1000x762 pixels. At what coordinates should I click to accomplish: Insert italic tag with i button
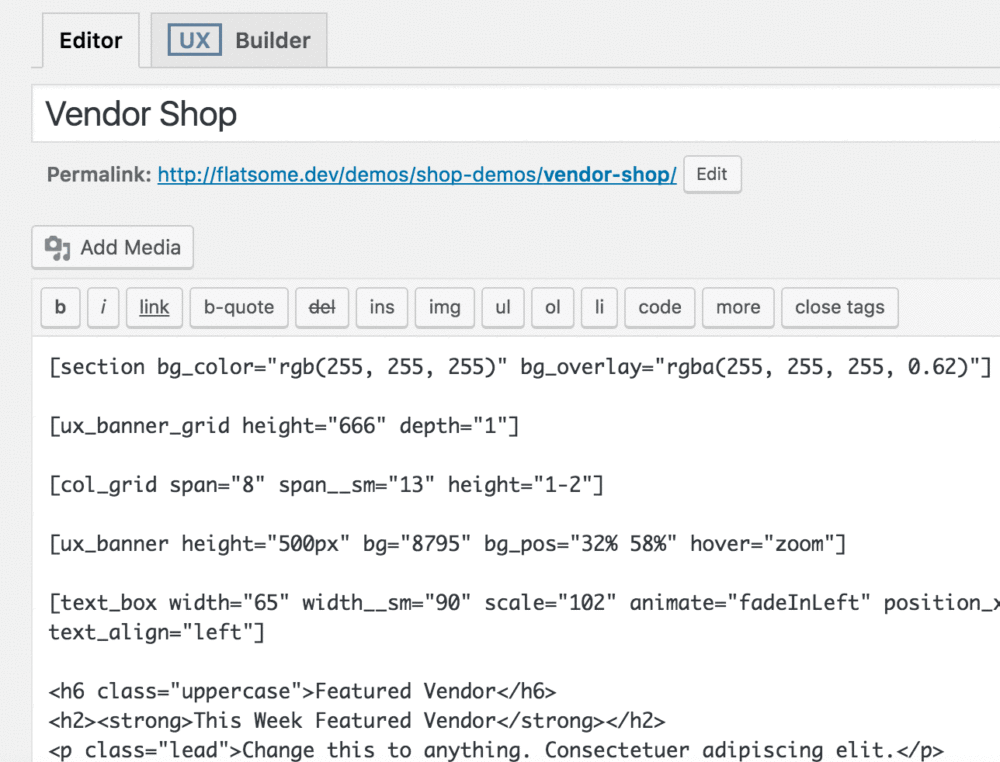pos(103,308)
